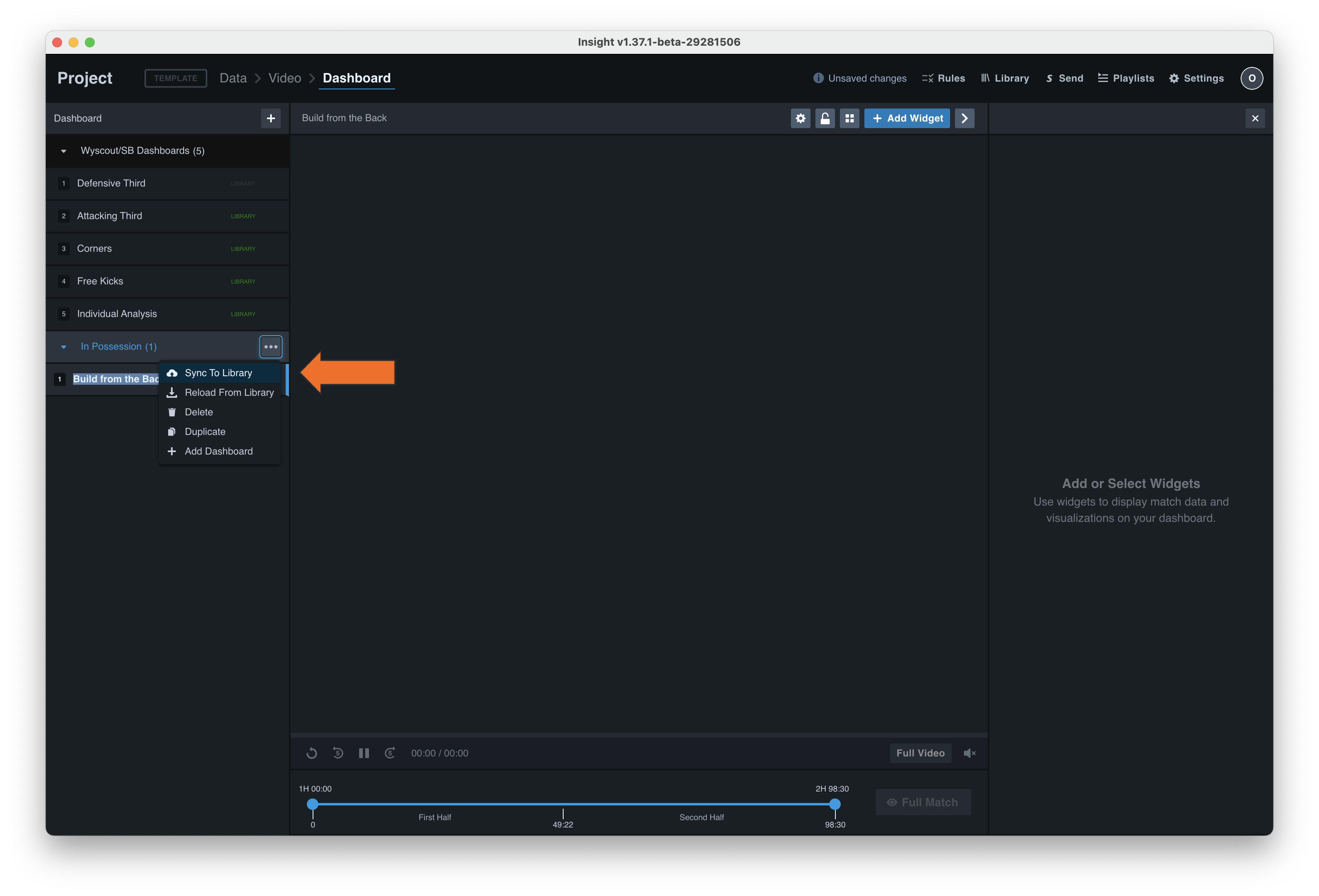Open the grid layout icon
The height and width of the screenshot is (896, 1319).
point(850,118)
